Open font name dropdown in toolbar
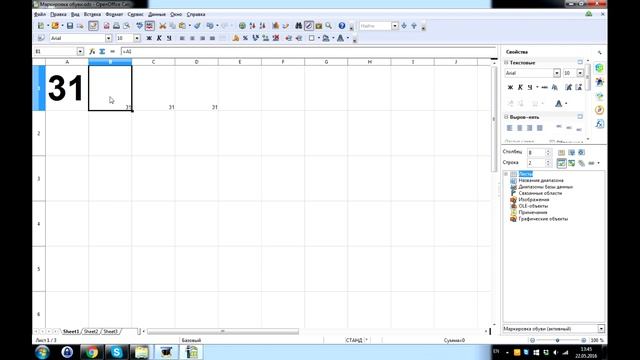 coord(109,38)
